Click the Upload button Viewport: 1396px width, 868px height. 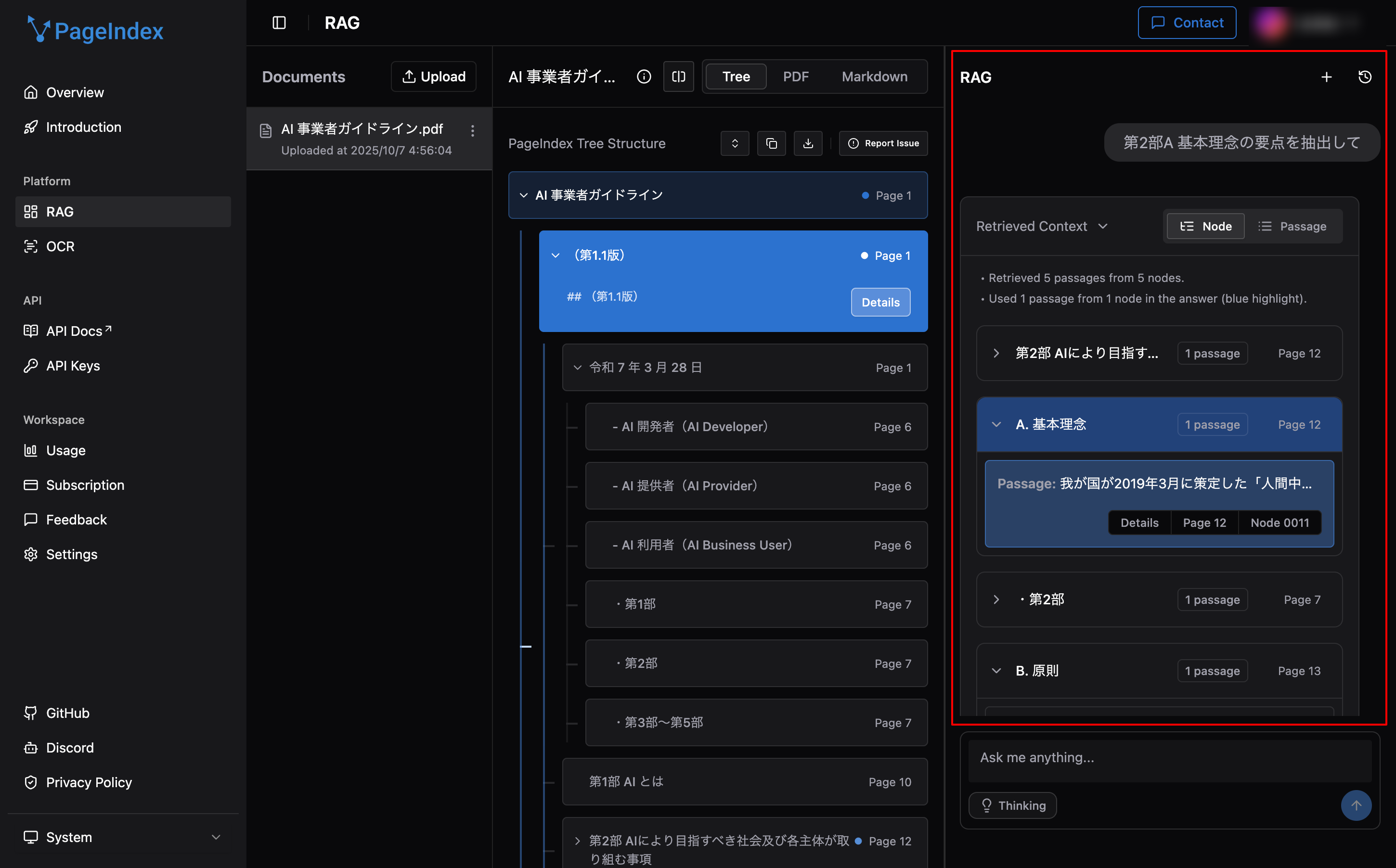[434, 77]
